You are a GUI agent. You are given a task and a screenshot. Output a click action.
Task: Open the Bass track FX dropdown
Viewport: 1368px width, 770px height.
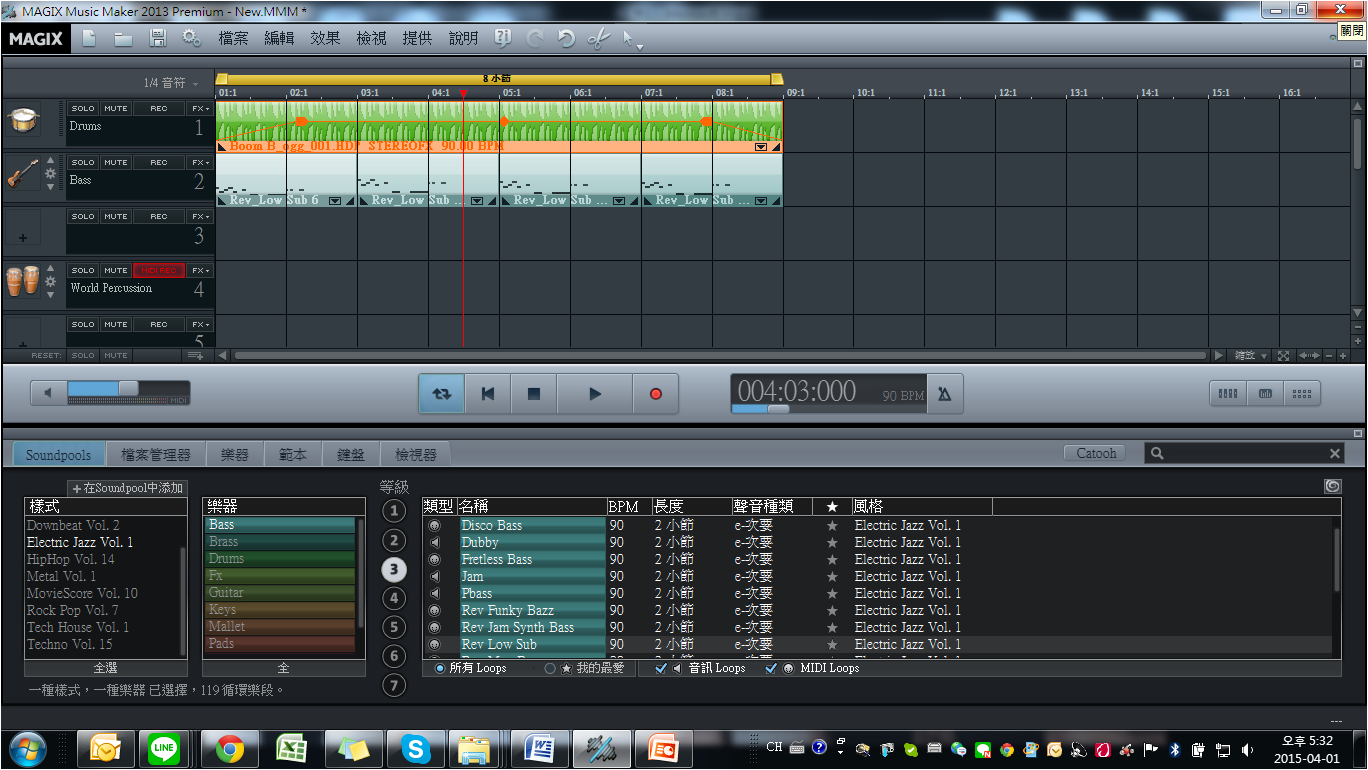tap(200, 162)
